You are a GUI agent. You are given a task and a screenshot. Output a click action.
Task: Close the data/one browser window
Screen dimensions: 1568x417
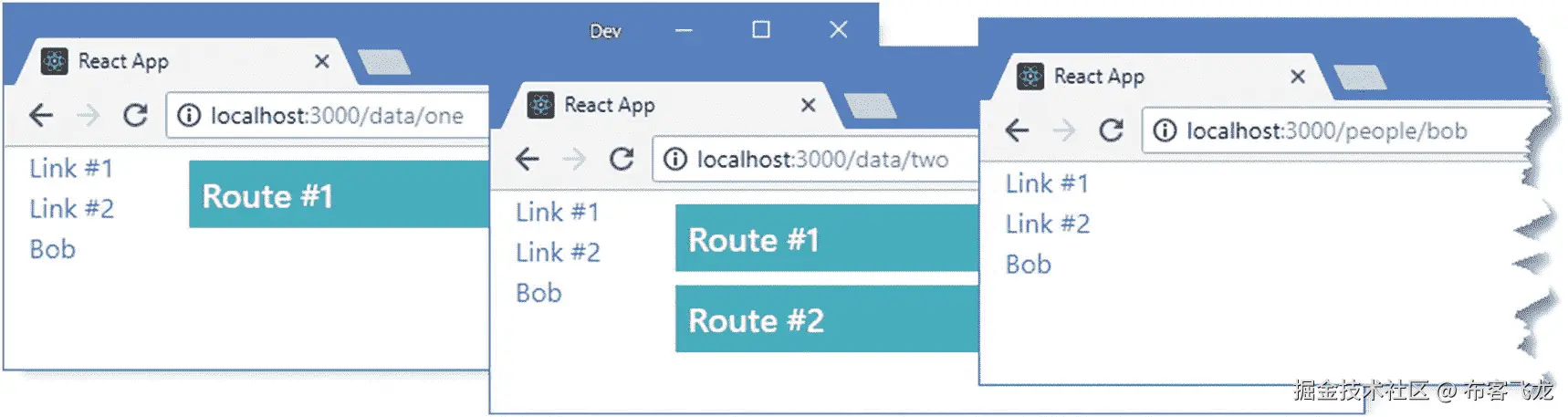[x=839, y=30]
